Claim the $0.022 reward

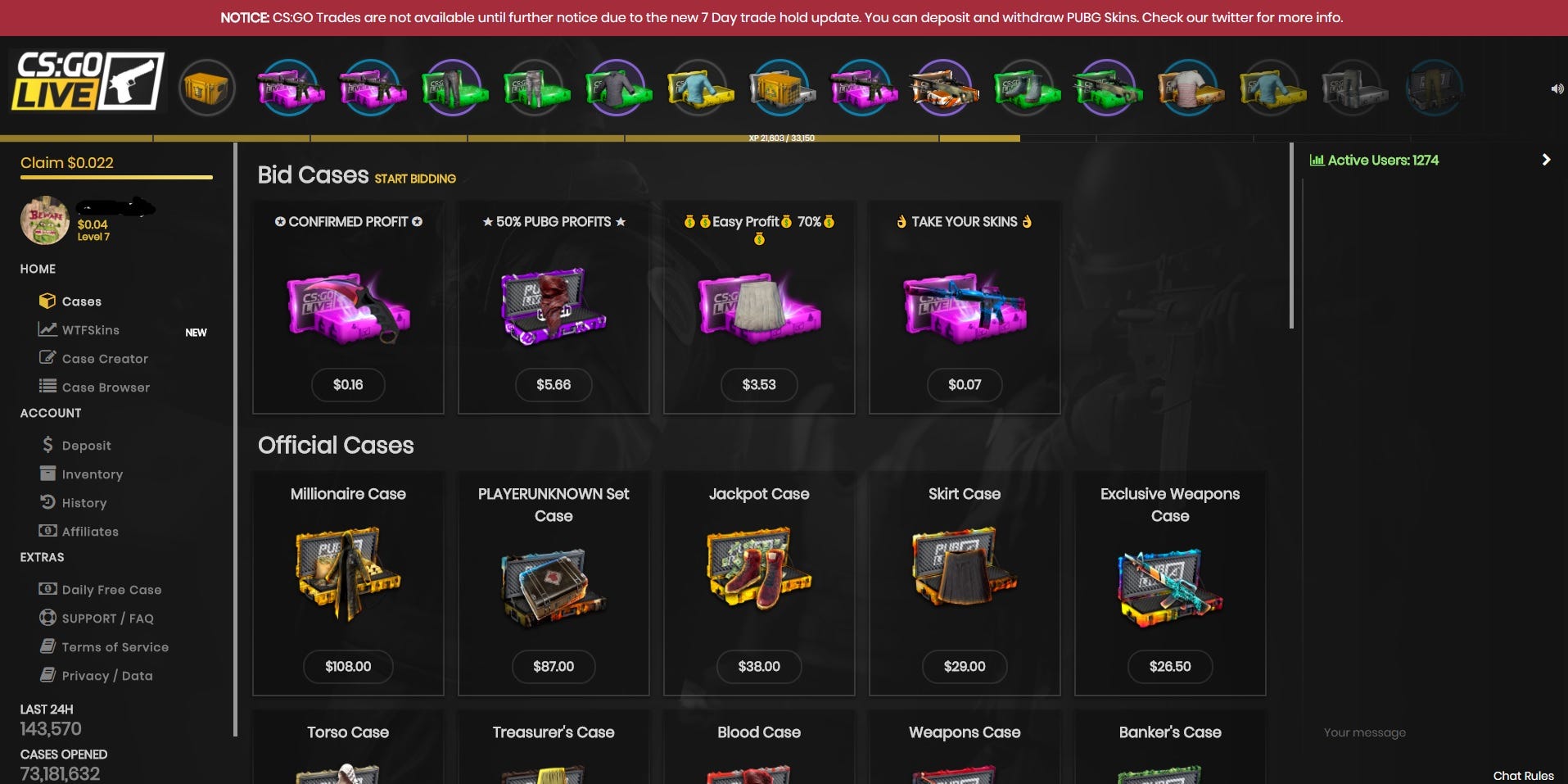[67, 163]
